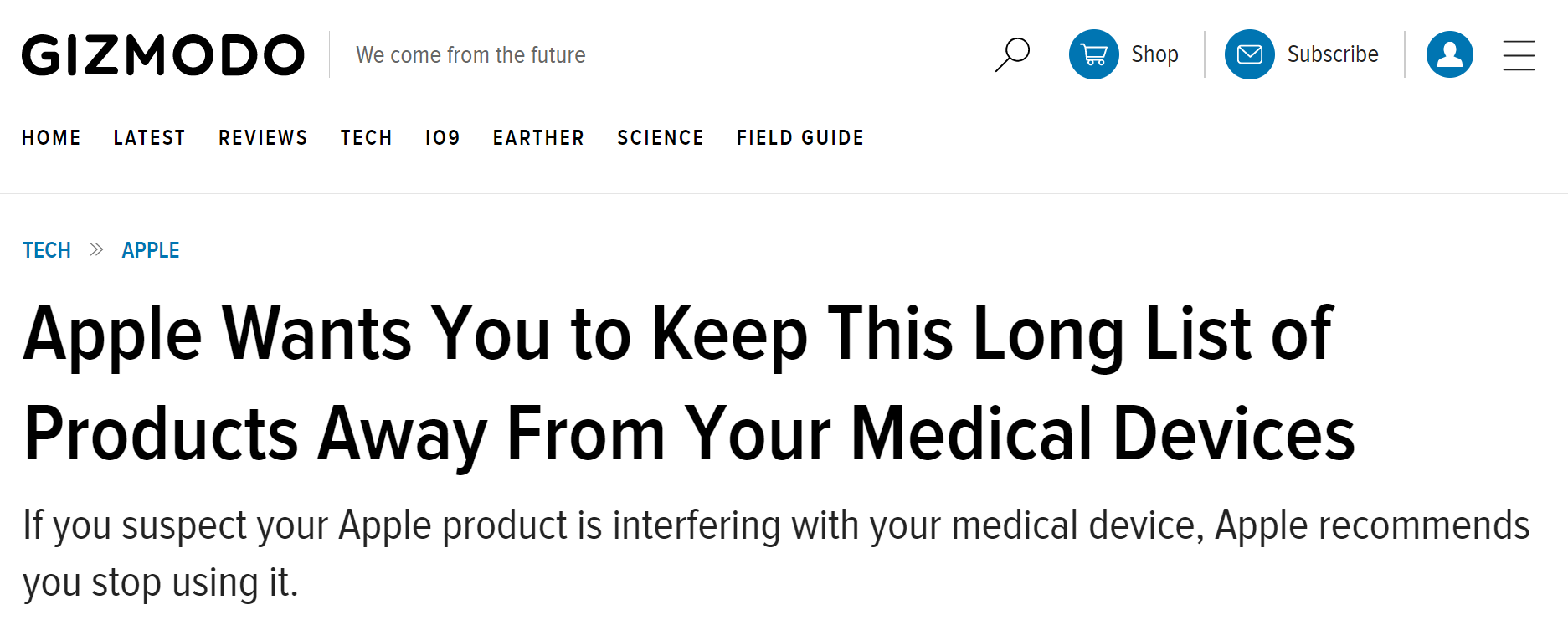Image resolution: width=1568 pixels, height=620 pixels.
Task: Go to the Home nav item
Action: 51,137
